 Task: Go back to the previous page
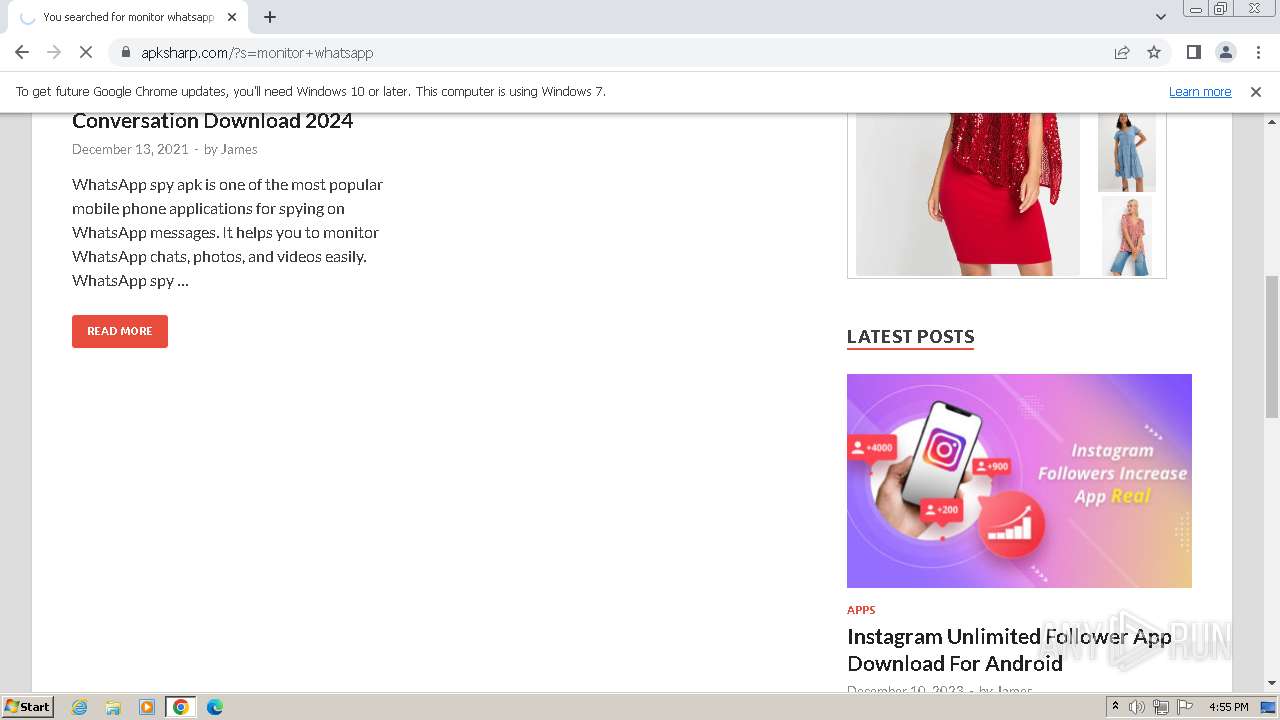click(x=22, y=53)
